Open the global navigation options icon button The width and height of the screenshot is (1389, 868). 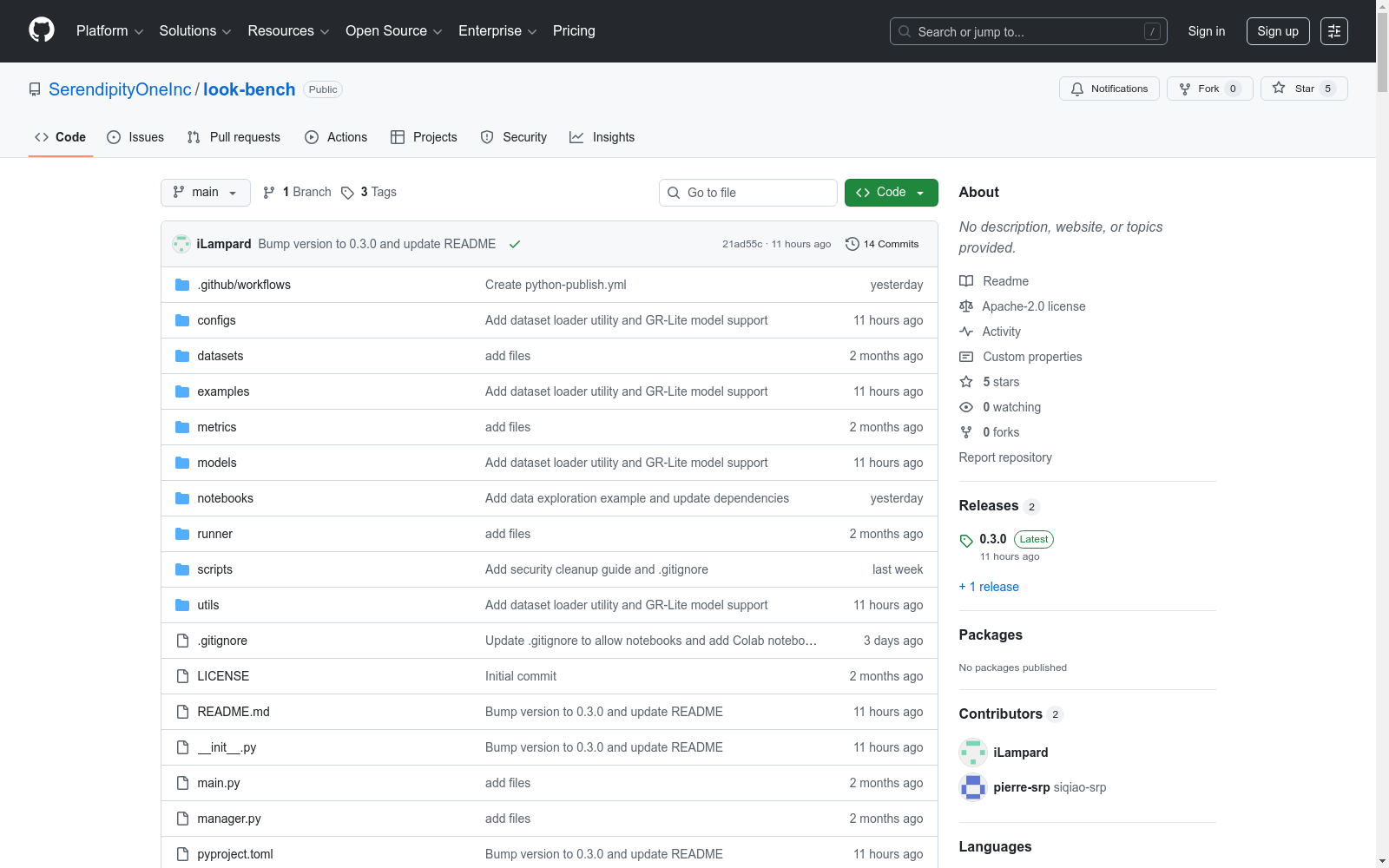click(x=1334, y=31)
